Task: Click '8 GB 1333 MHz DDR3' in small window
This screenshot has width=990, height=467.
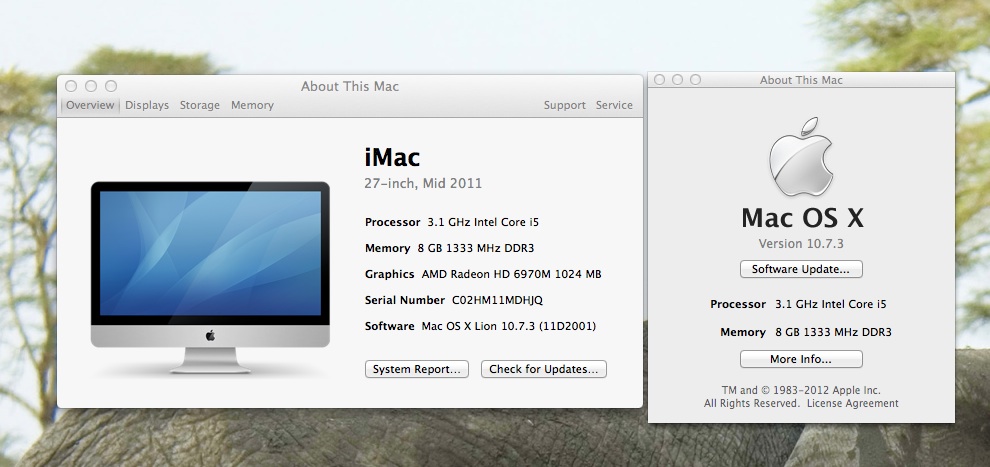Action: coord(833,332)
